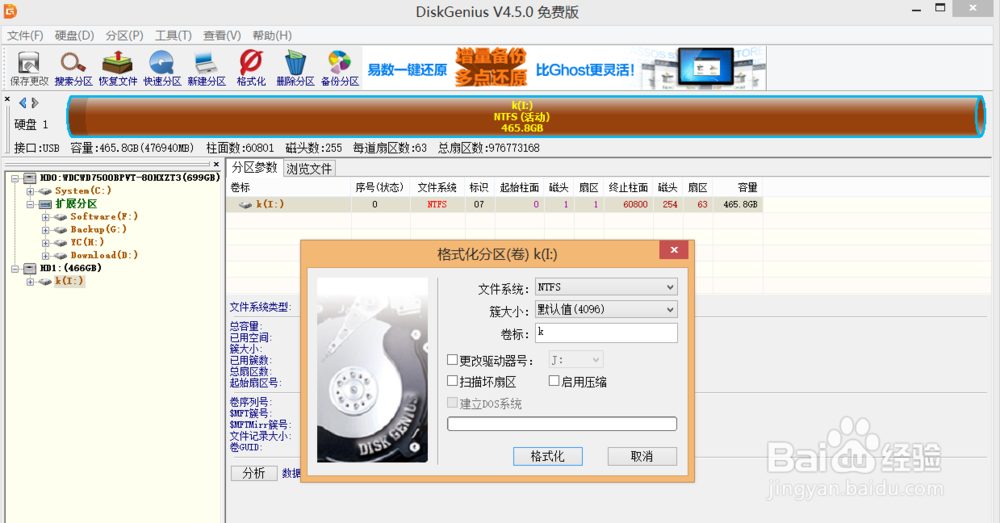Collapse the HD0 disk tree node
This screenshot has height=523, width=1000.
click(15, 178)
